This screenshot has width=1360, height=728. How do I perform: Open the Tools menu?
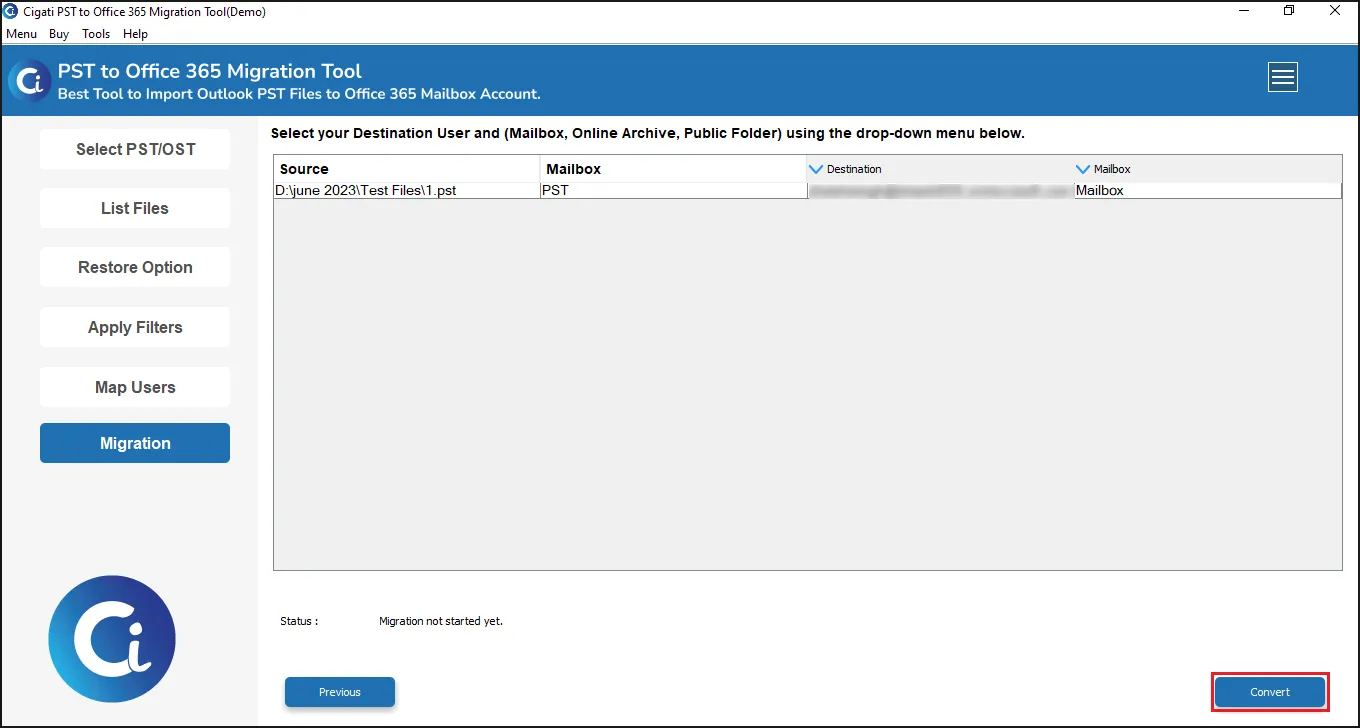(x=96, y=34)
